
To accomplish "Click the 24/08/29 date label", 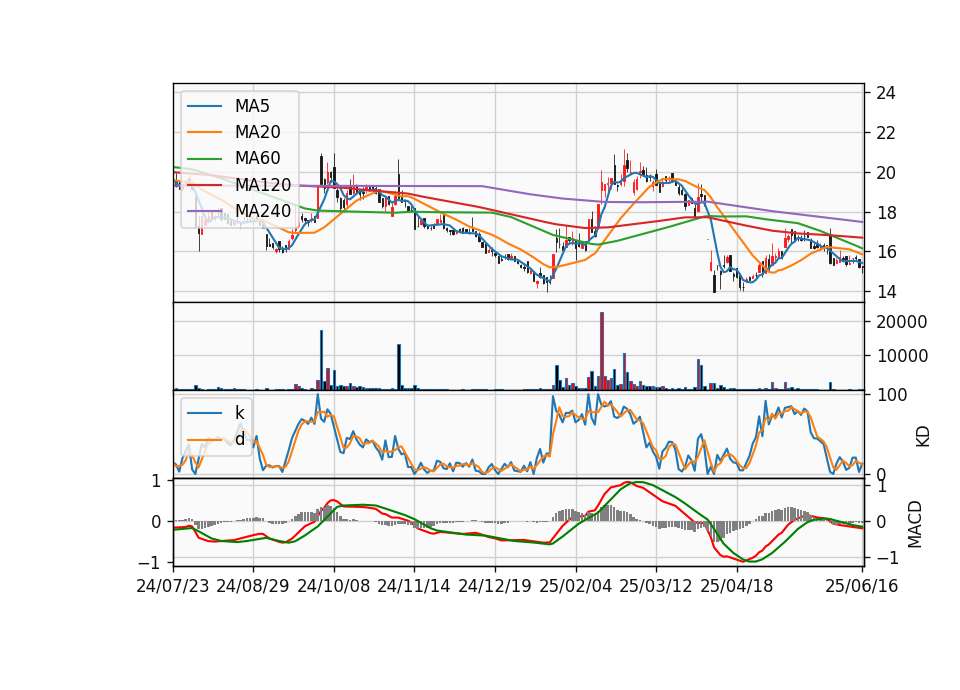I will point(253,586).
